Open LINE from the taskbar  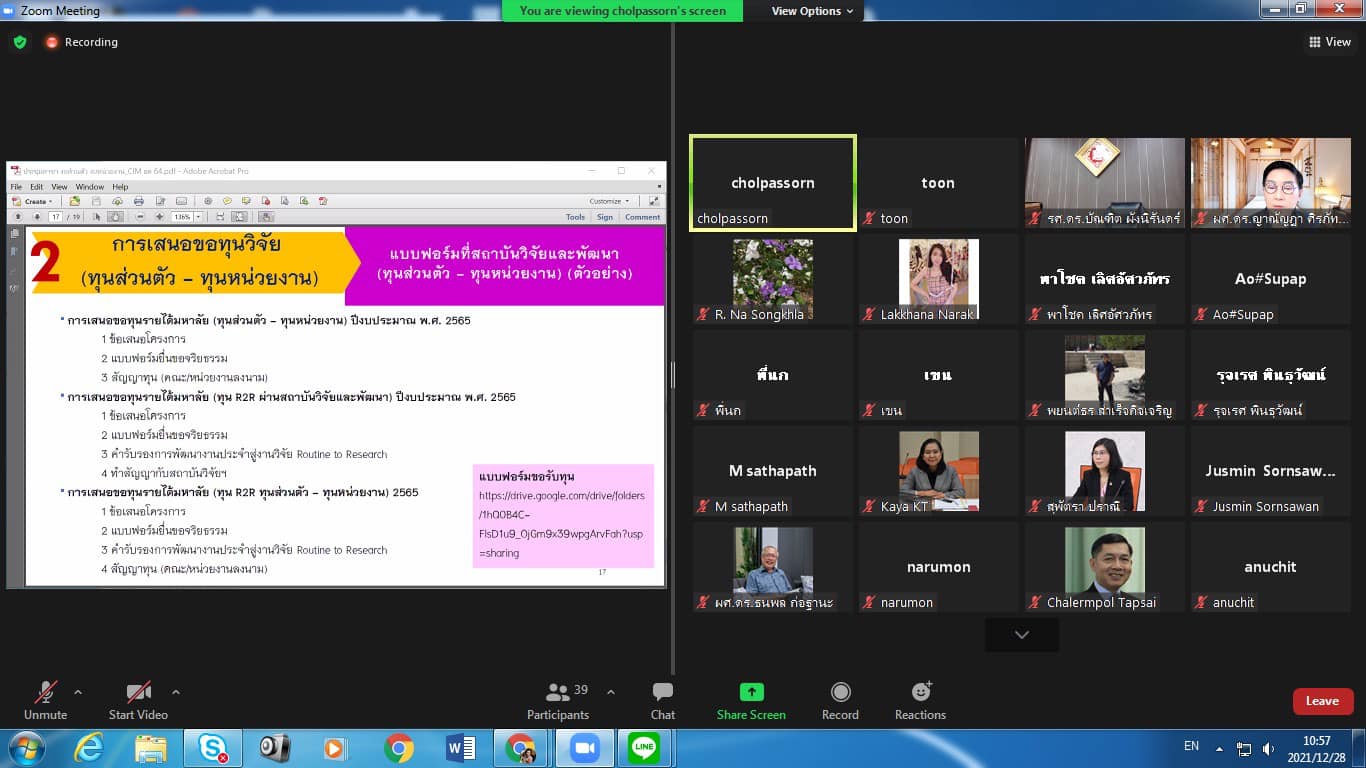[644, 748]
